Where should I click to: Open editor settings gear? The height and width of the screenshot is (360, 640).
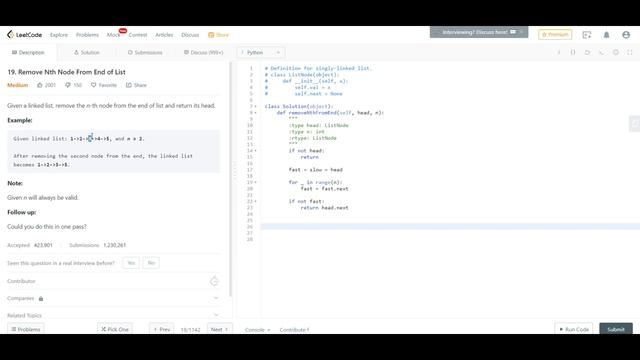[616, 52]
